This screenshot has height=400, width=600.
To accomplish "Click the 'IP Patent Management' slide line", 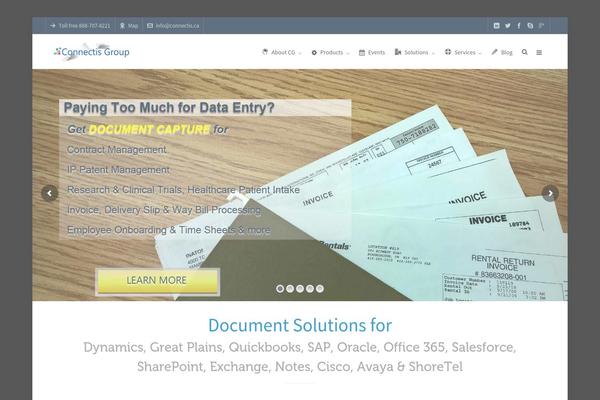I will [x=118, y=170].
